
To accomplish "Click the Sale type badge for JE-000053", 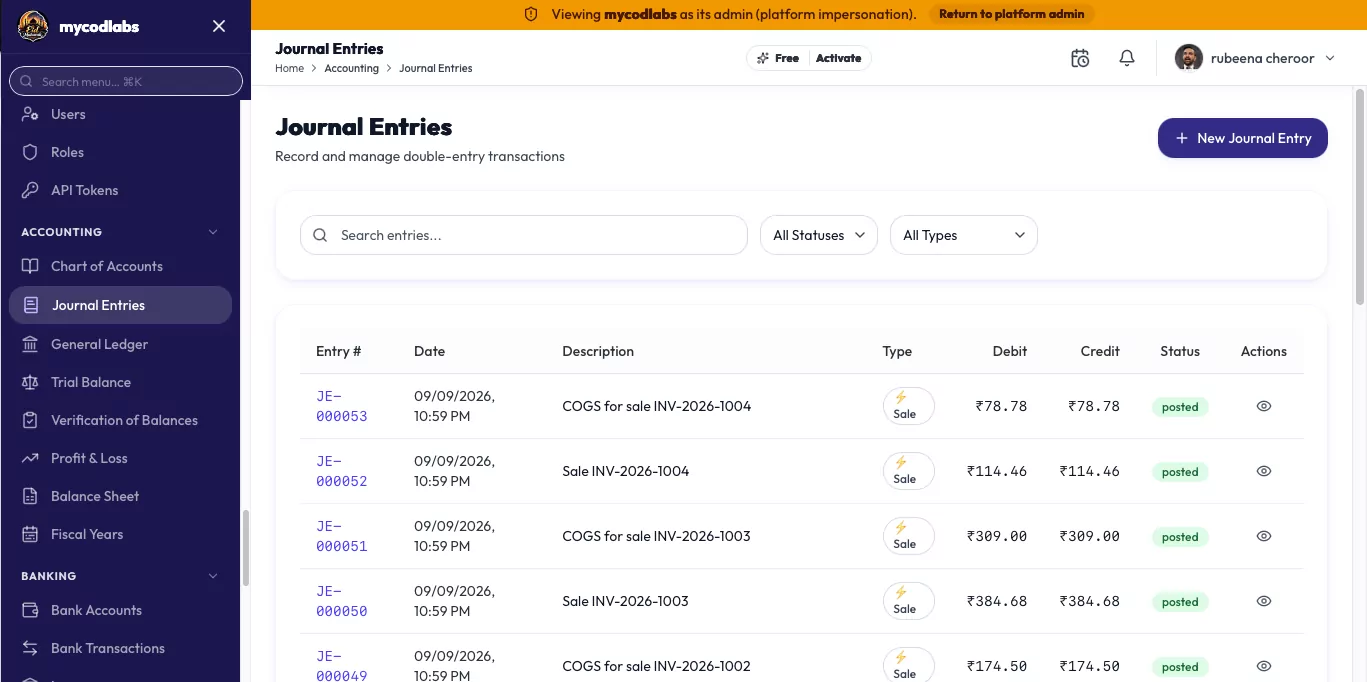I will point(908,406).
